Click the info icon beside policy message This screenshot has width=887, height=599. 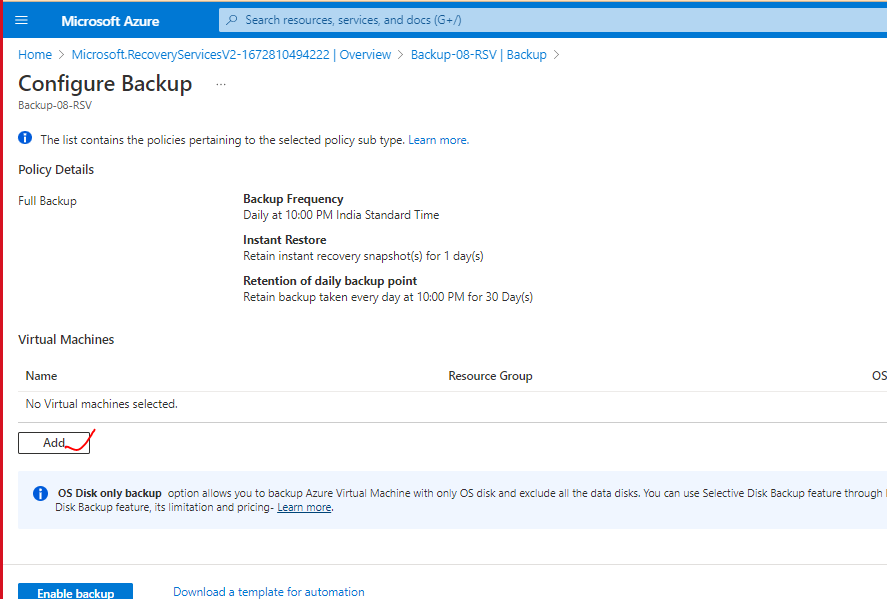pyautogui.click(x=25, y=137)
